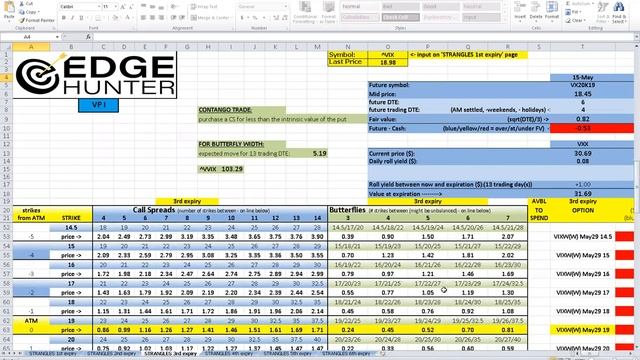640x360 pixels.
Task: Apply the Font Color letter A
Action: (128, 18)
